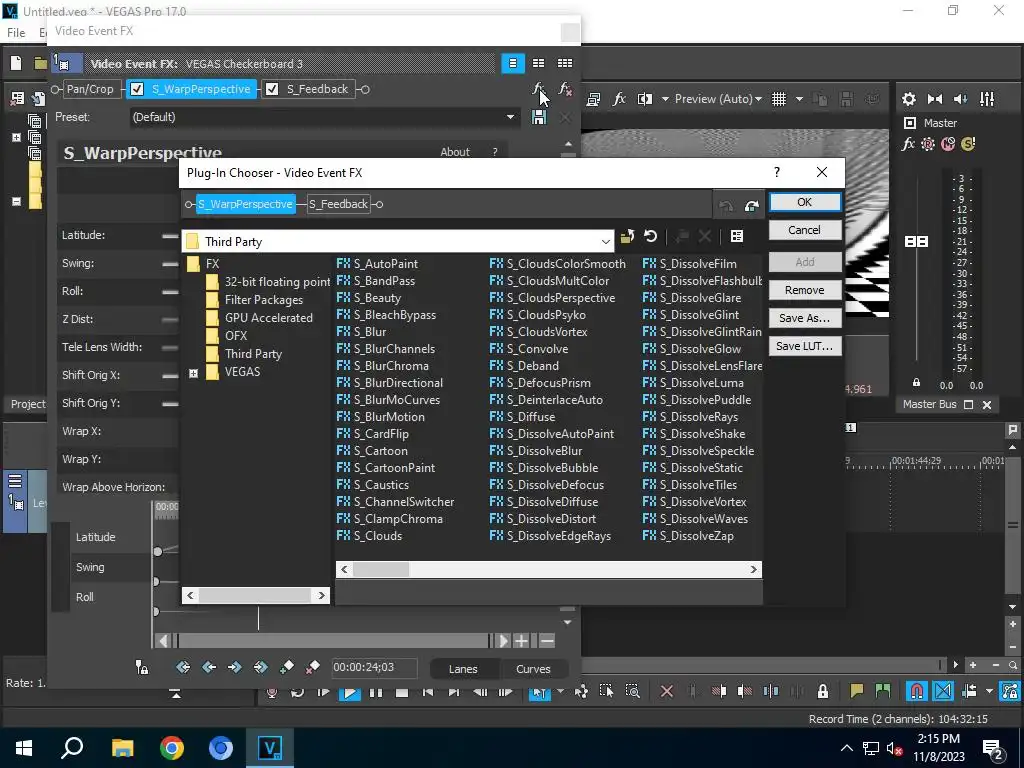Switch FX window to large grid view

tap(565, 63)
